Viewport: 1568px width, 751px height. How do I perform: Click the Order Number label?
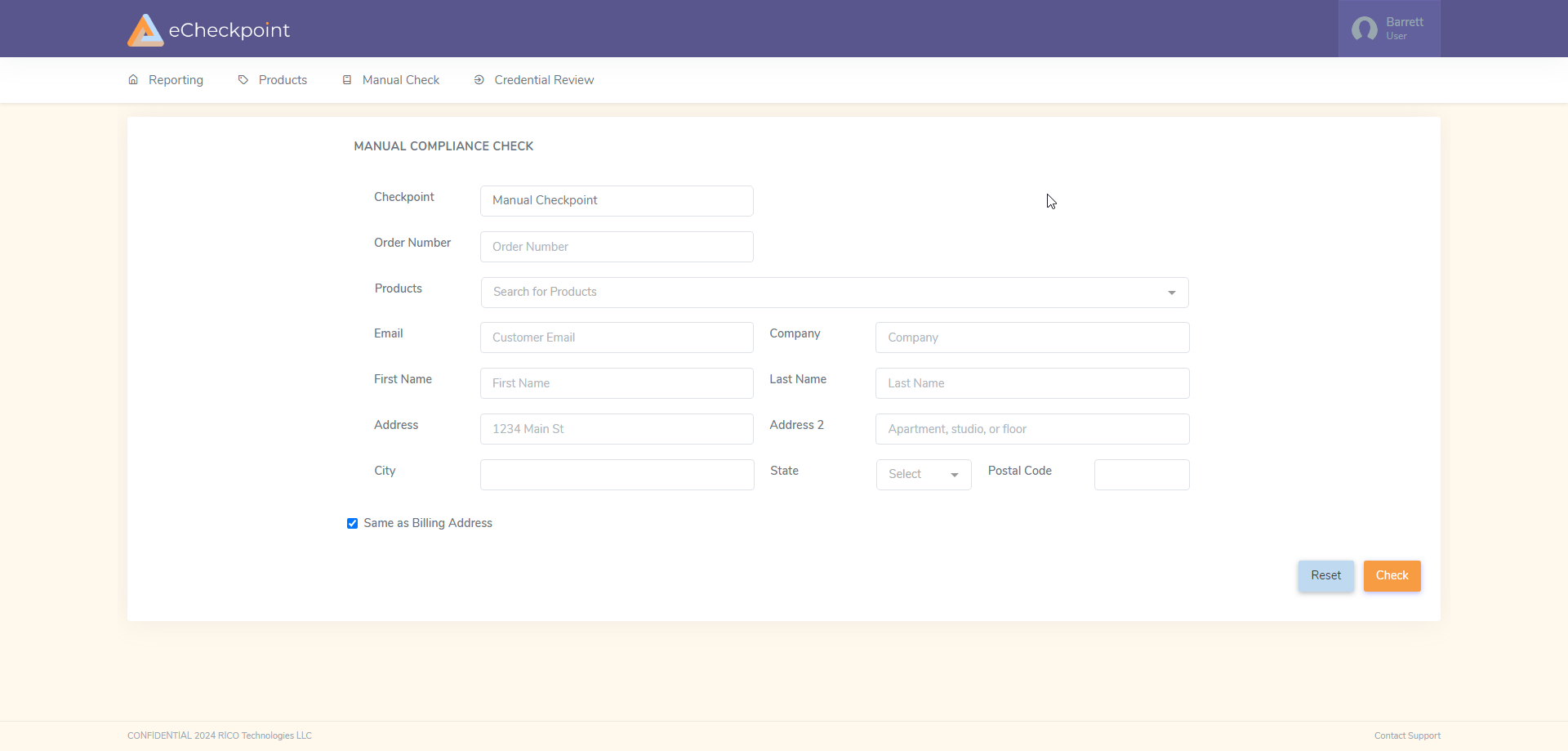tap(412, 243)
